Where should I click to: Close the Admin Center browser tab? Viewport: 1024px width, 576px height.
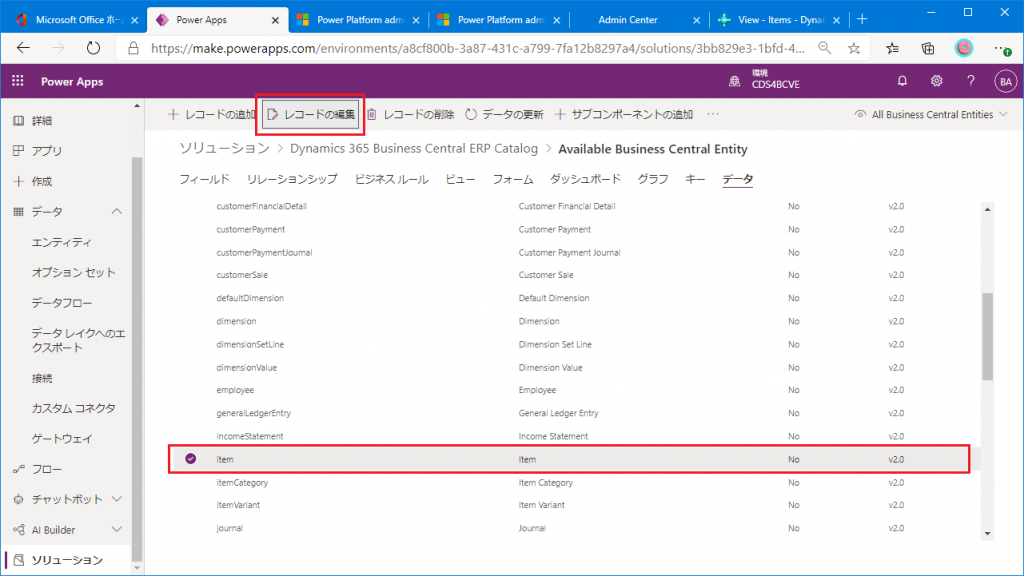point(696,20)
